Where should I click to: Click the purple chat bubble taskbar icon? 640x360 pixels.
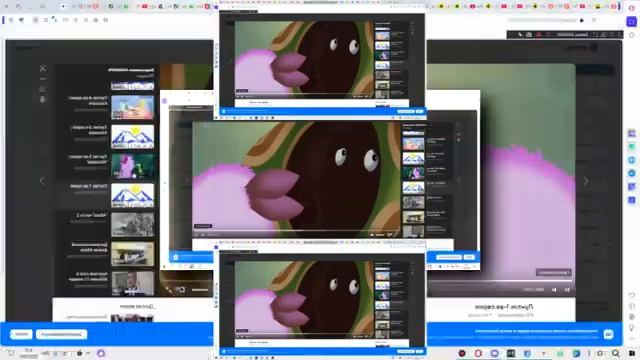[494, 353]
